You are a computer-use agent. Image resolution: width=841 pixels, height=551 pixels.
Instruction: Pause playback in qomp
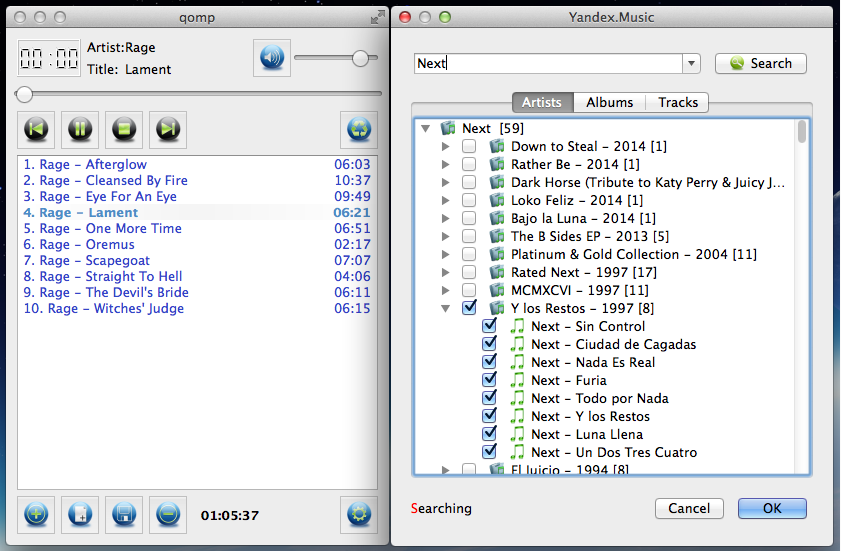tap(80, 129)
